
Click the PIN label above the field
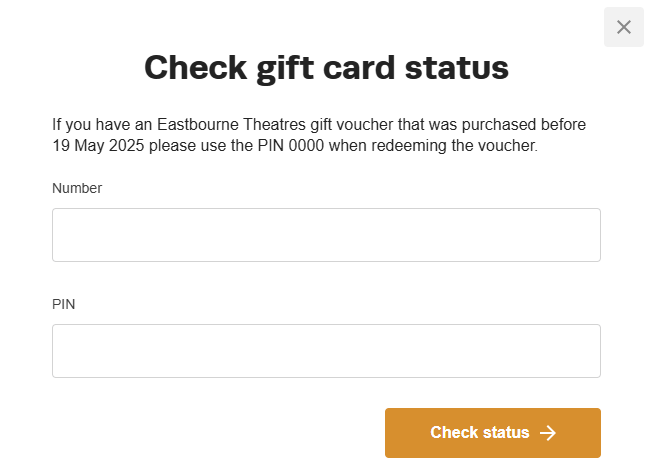point(64,304)
